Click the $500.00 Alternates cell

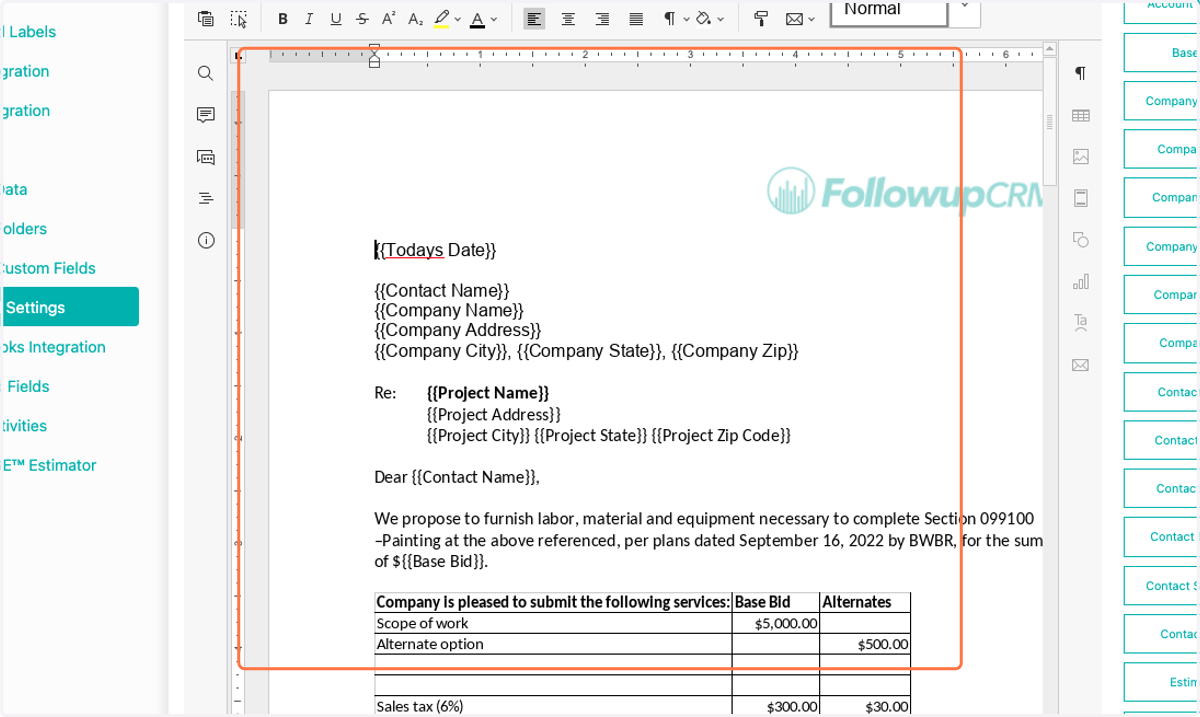(x=865, y=644)
